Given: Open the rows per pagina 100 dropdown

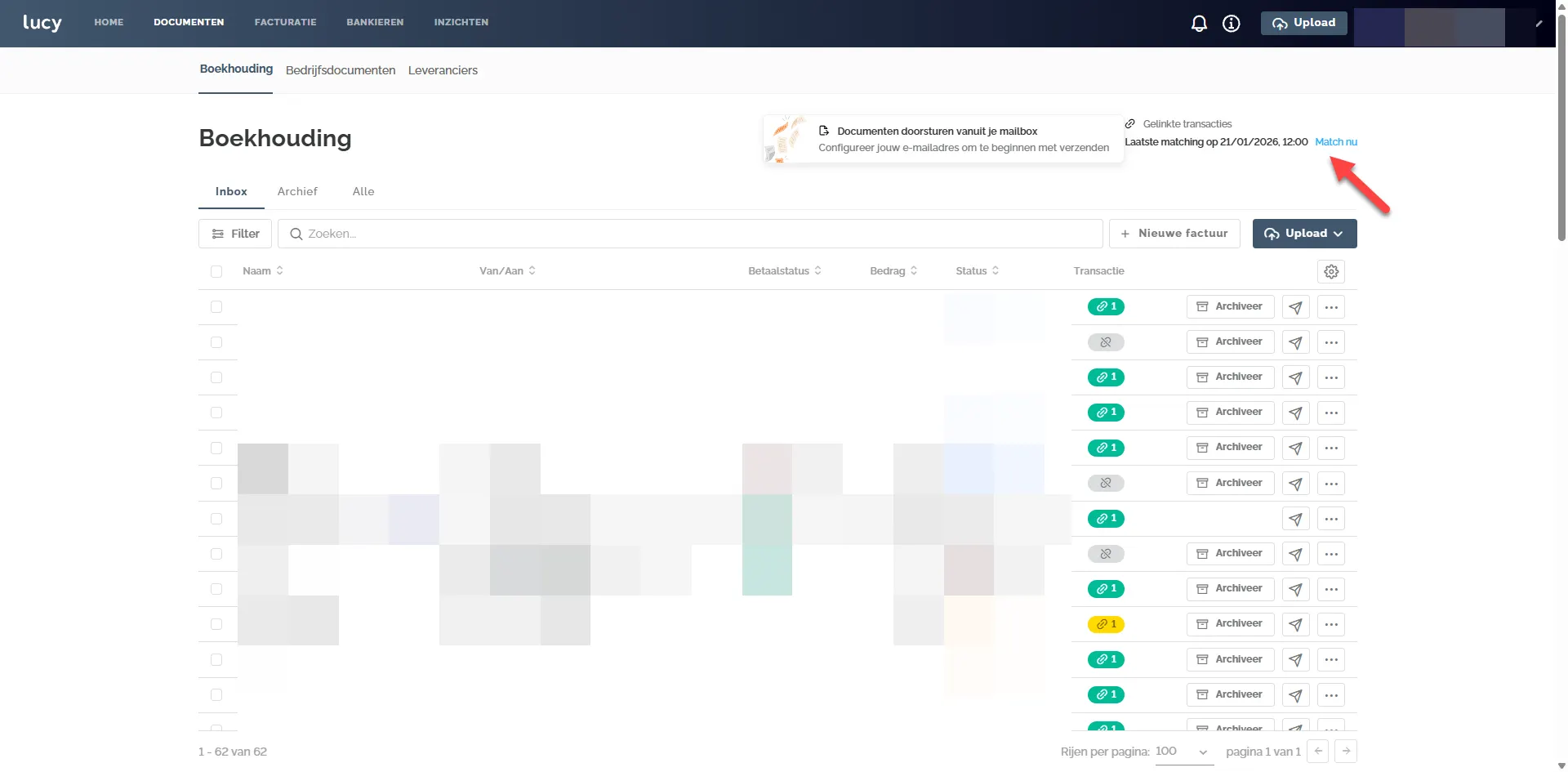Looking at the screenshot, I should pos(1183,752).
